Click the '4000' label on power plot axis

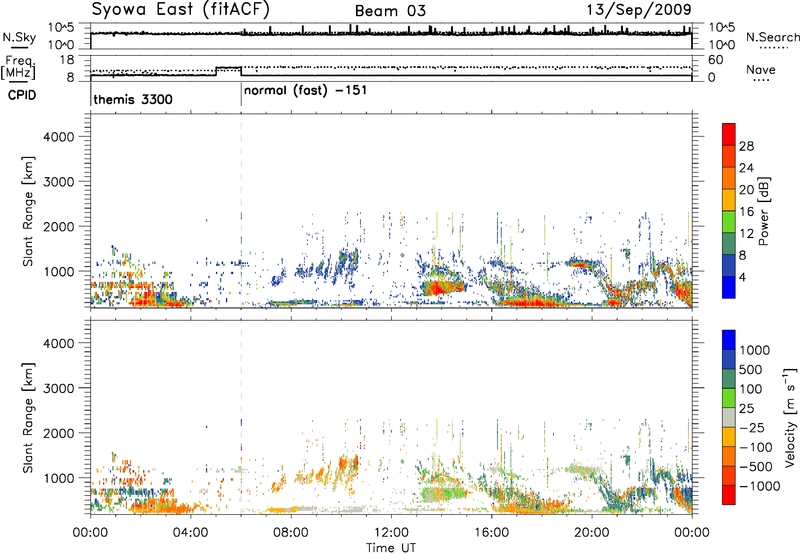[x=58, y=137]
